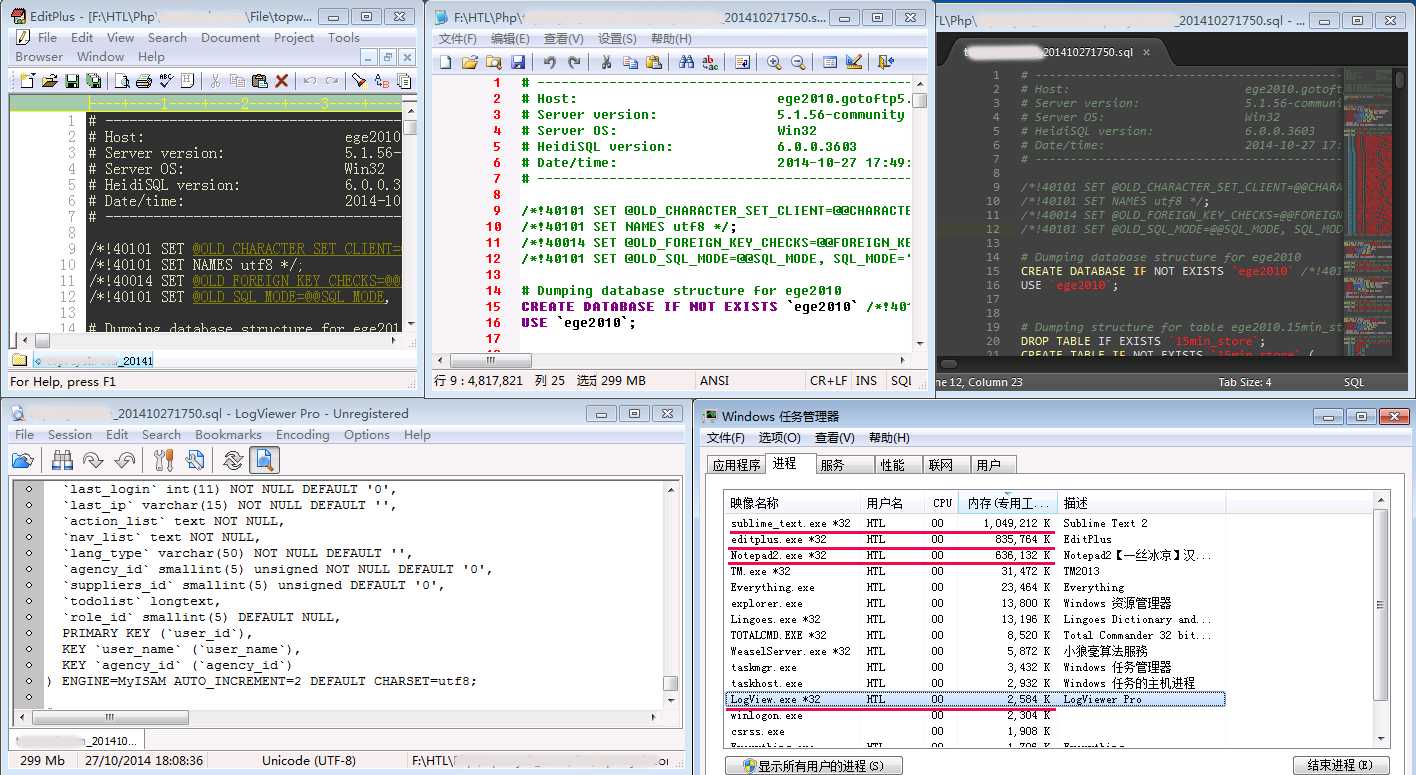Click the Paste icon in EditPlus toolbar

260,81
